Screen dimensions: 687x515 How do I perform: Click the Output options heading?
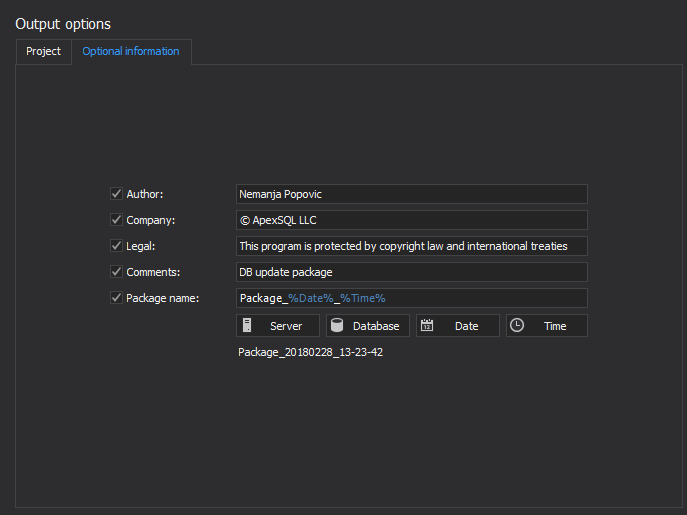point(63,23)
